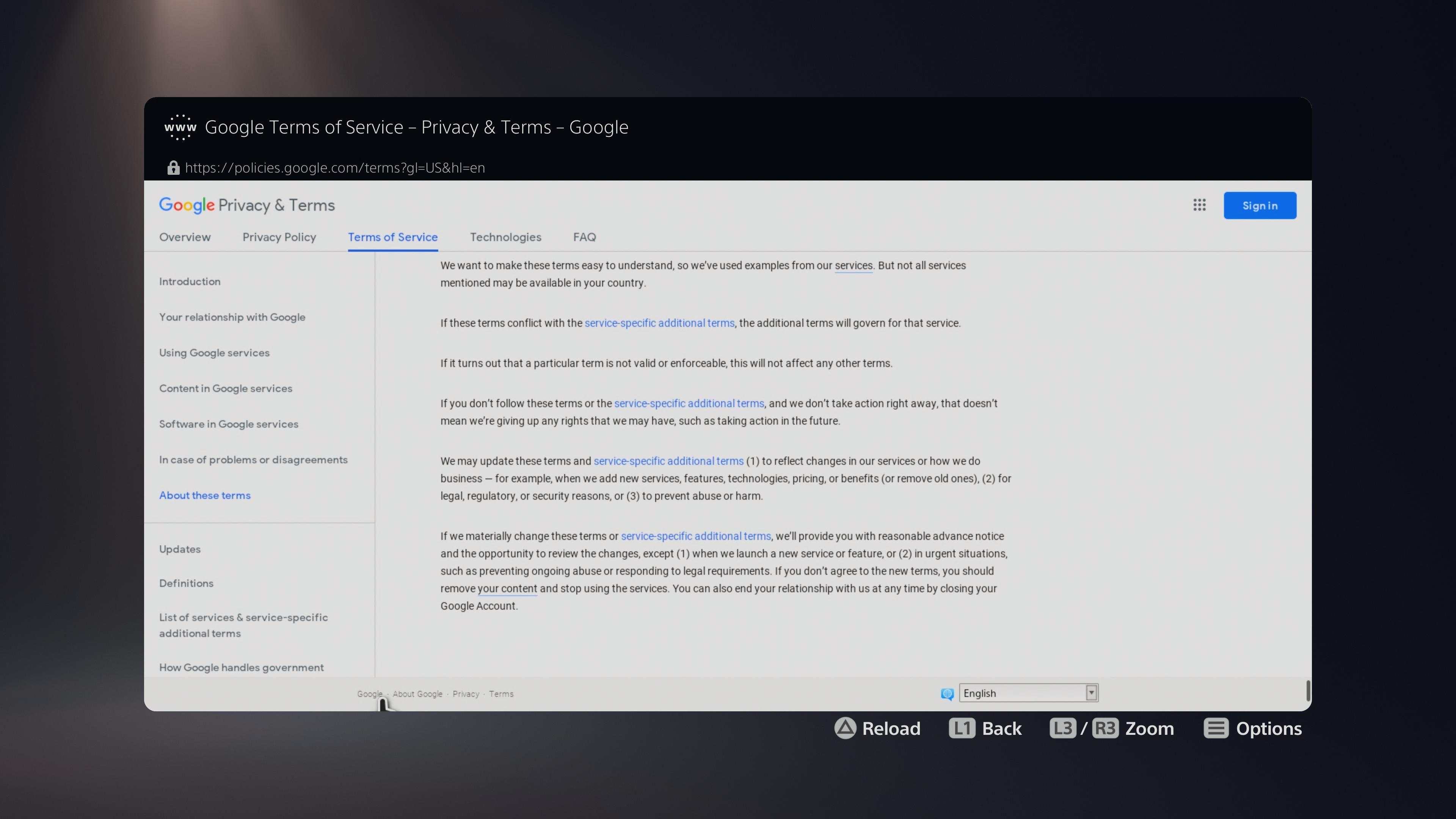Switch to the FAQ tab
Image resolution: width=1456 pixels, height=819 pixels.
pyautogui.click(x=584, y=237)
